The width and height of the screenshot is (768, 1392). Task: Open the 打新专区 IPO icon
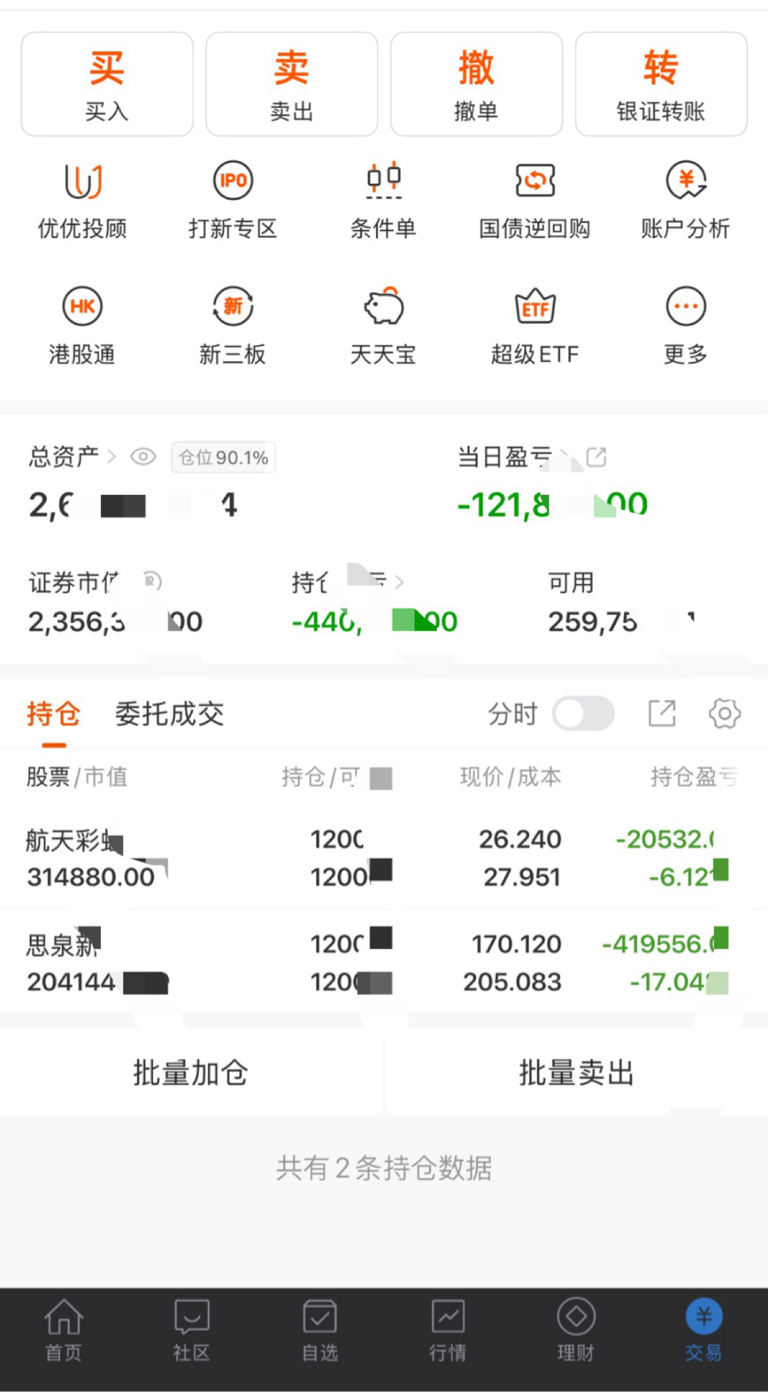pyautogui.click(x=232, y=202)
